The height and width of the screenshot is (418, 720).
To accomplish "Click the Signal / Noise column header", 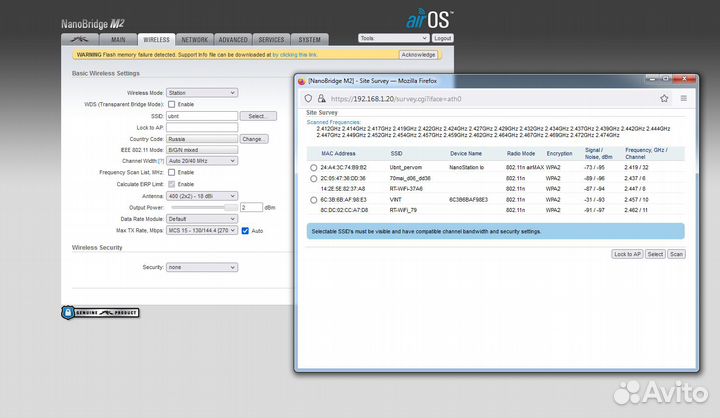I will 598,153.
